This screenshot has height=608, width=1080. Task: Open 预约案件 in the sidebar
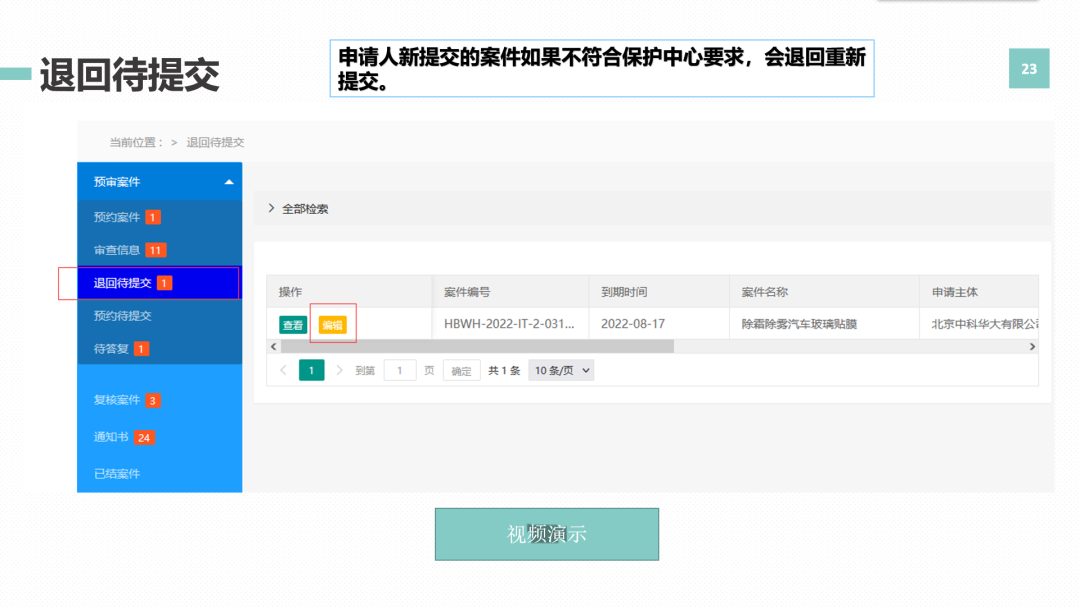(117, 217)
